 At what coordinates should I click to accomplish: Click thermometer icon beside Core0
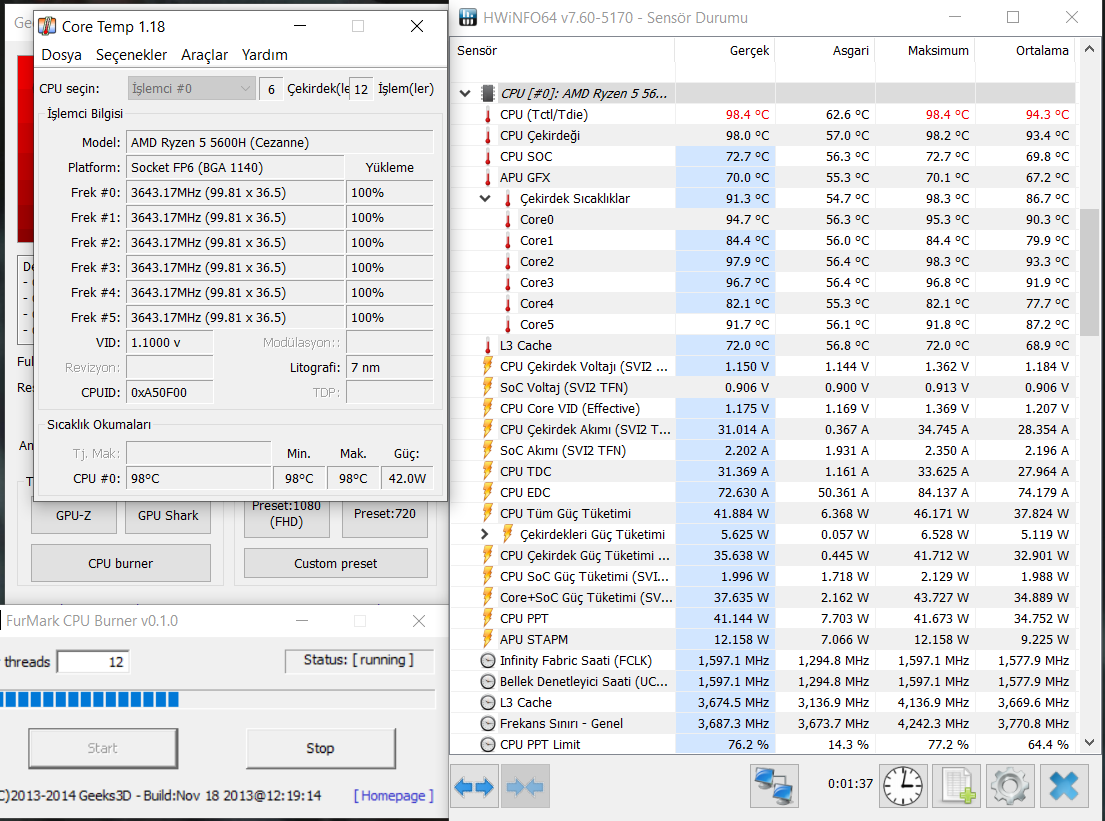click(x=508, y=220)
